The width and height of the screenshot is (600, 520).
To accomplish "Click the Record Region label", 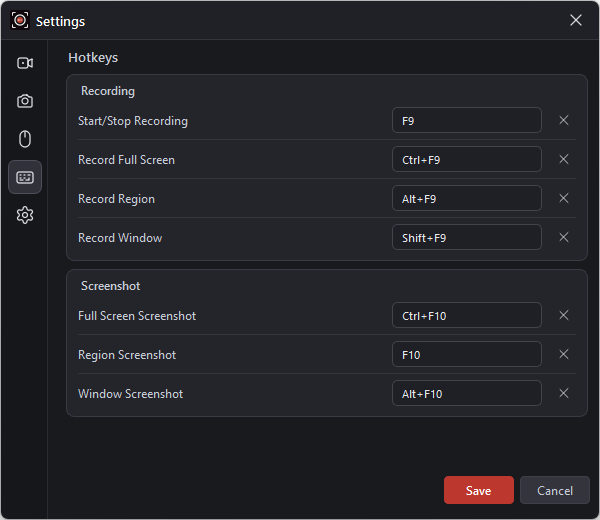I will coord(116,199).
